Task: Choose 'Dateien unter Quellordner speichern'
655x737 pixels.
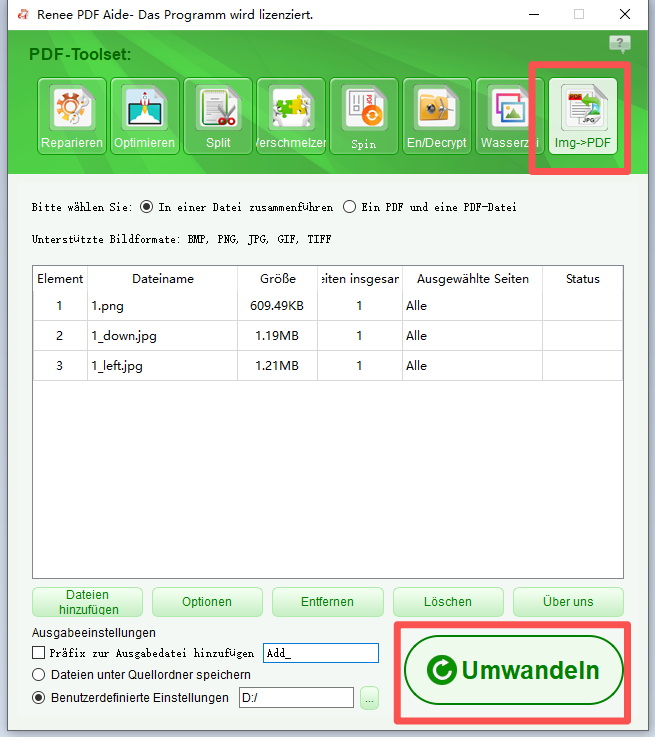Action: pos(39,675)
